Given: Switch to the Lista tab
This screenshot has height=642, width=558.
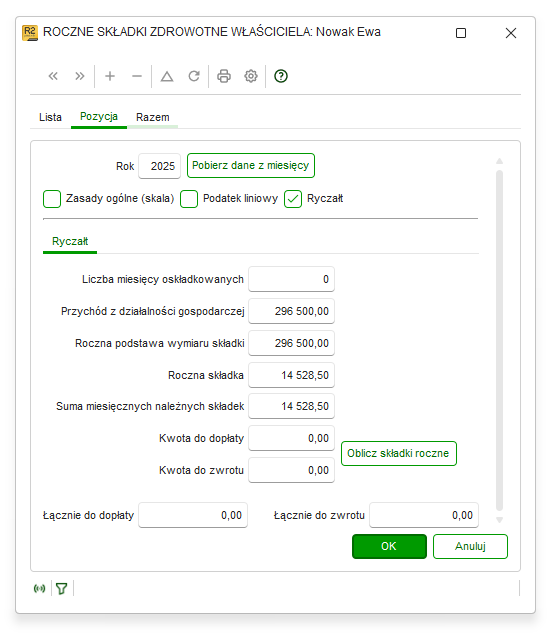Looking at the screenshot, I should (50, 118).
